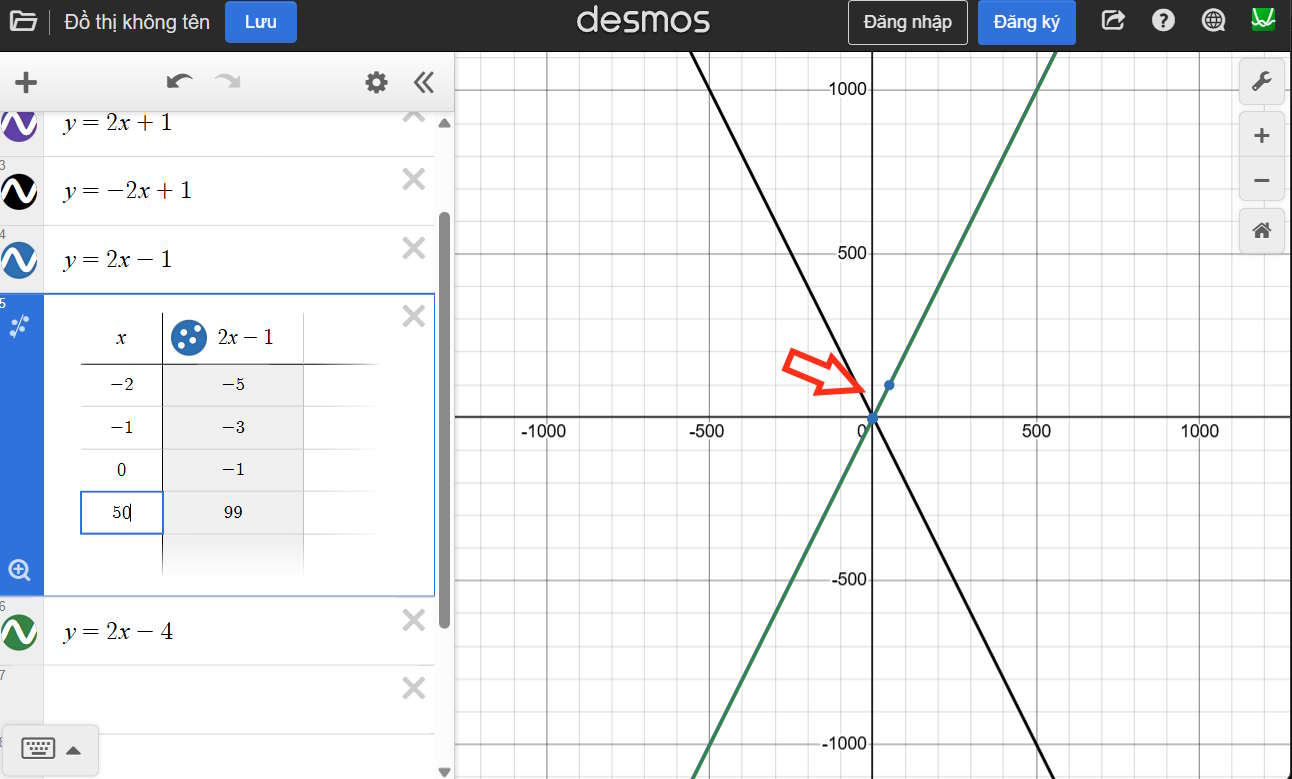Share the graph using the export icon
Screen dimensions: 1292x779
(1113, 19)
